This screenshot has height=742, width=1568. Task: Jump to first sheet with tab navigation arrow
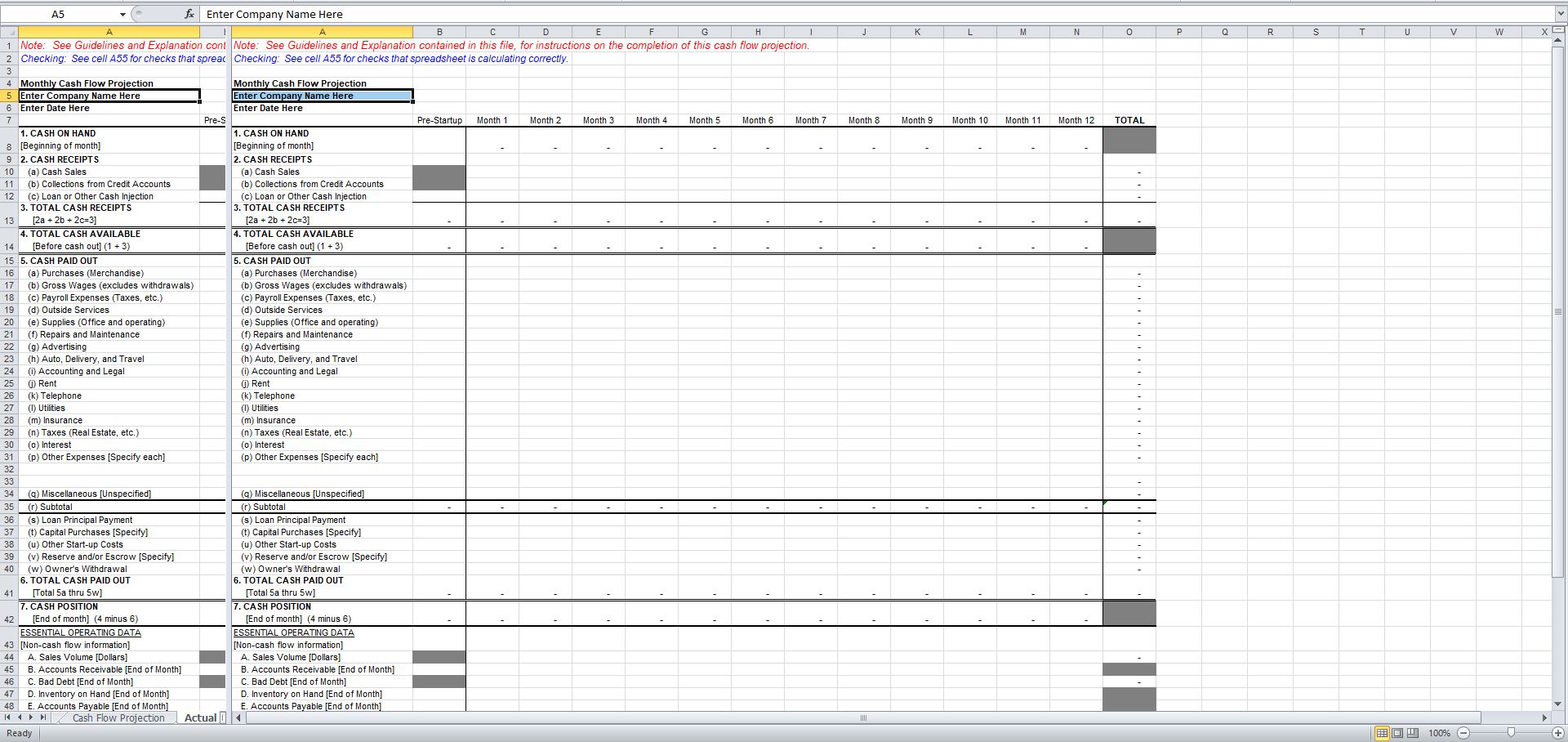(x=8, y=717)
